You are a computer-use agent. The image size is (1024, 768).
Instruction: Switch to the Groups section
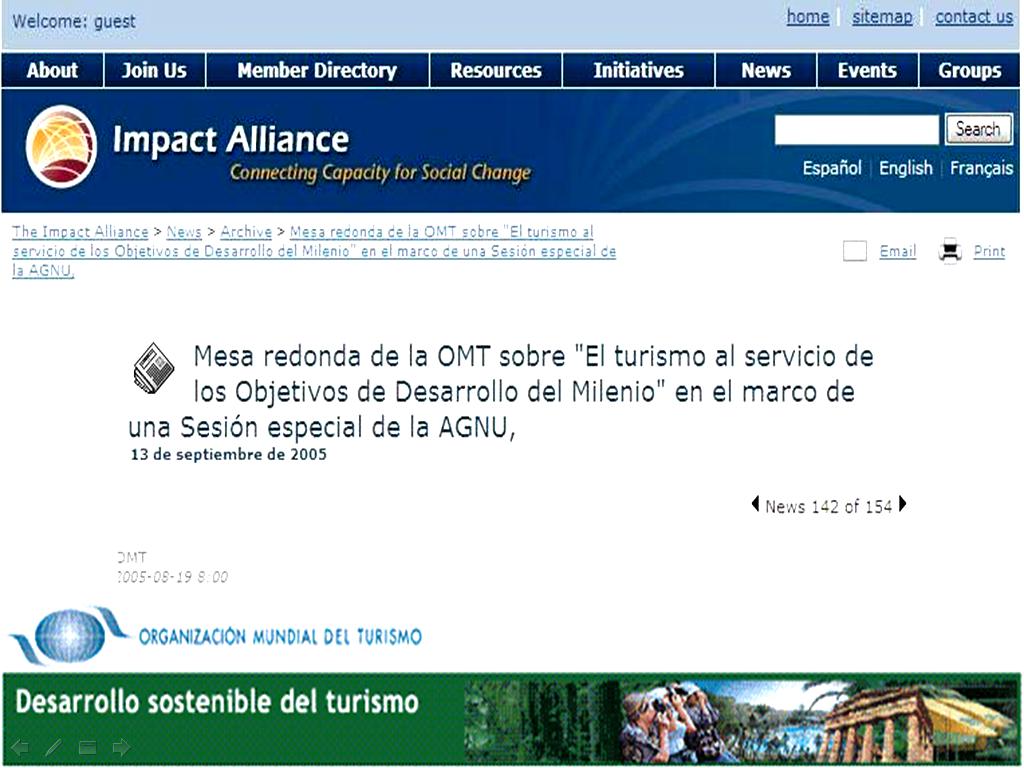coord(969,70)
